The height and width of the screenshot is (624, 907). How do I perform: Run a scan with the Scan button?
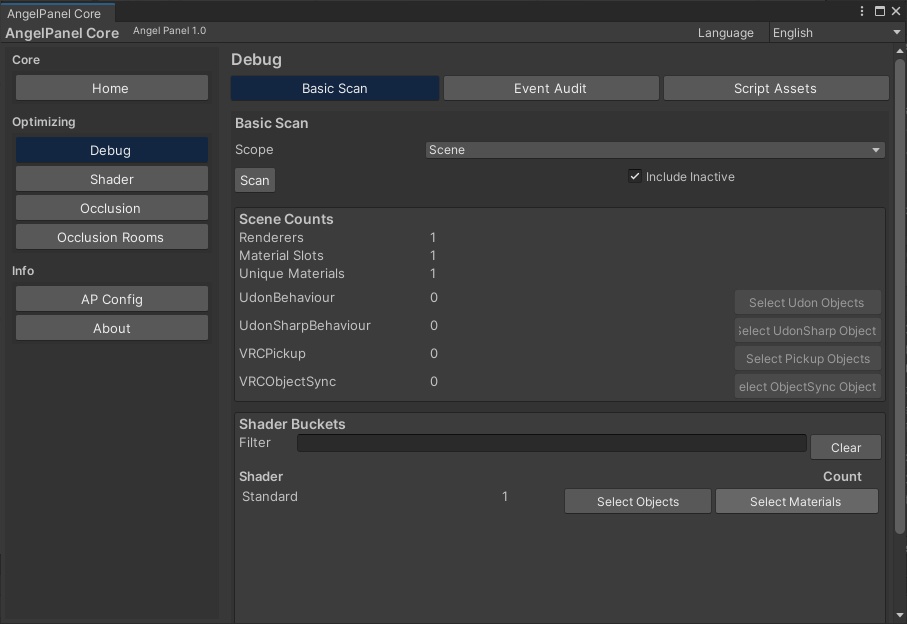(x=254, y=180)
